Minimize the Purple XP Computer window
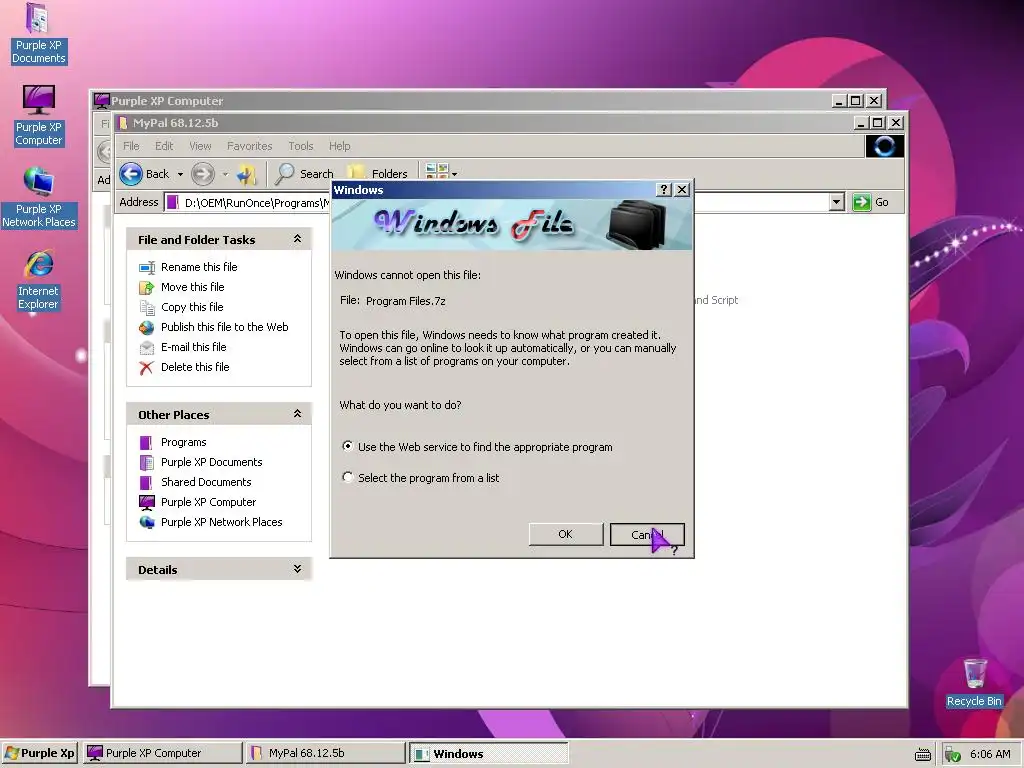 pos(839,101)
